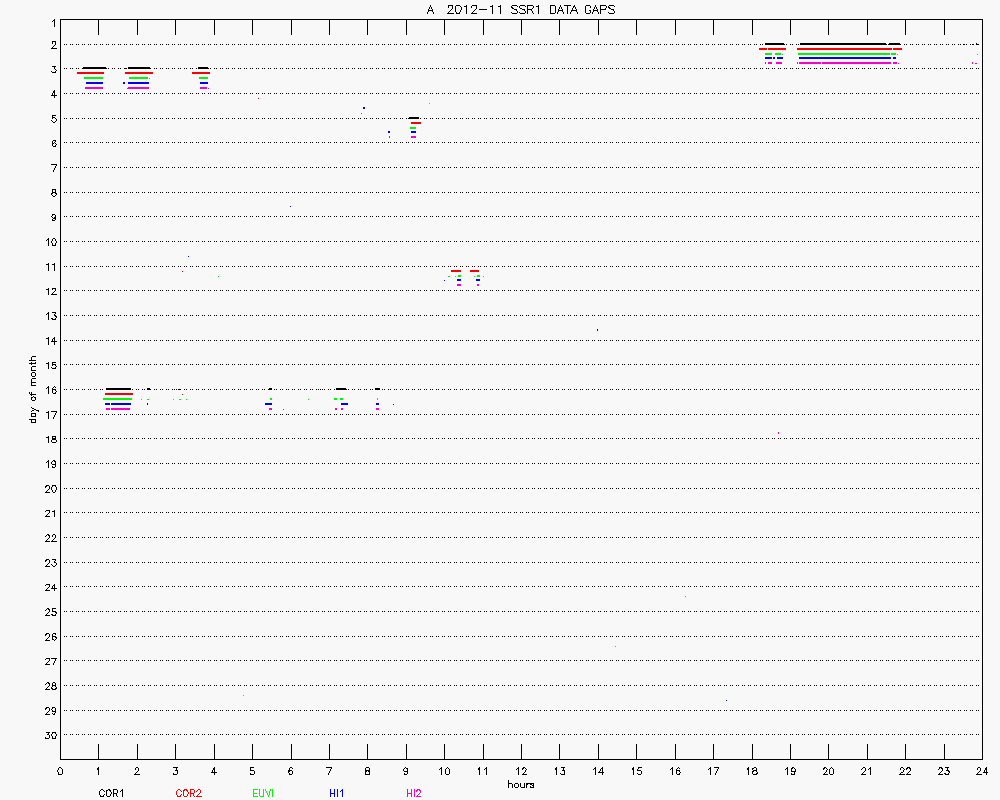The image size is (1000, 800).
Task: Select the magenta HI2 legend label
Action: (413, 793)
